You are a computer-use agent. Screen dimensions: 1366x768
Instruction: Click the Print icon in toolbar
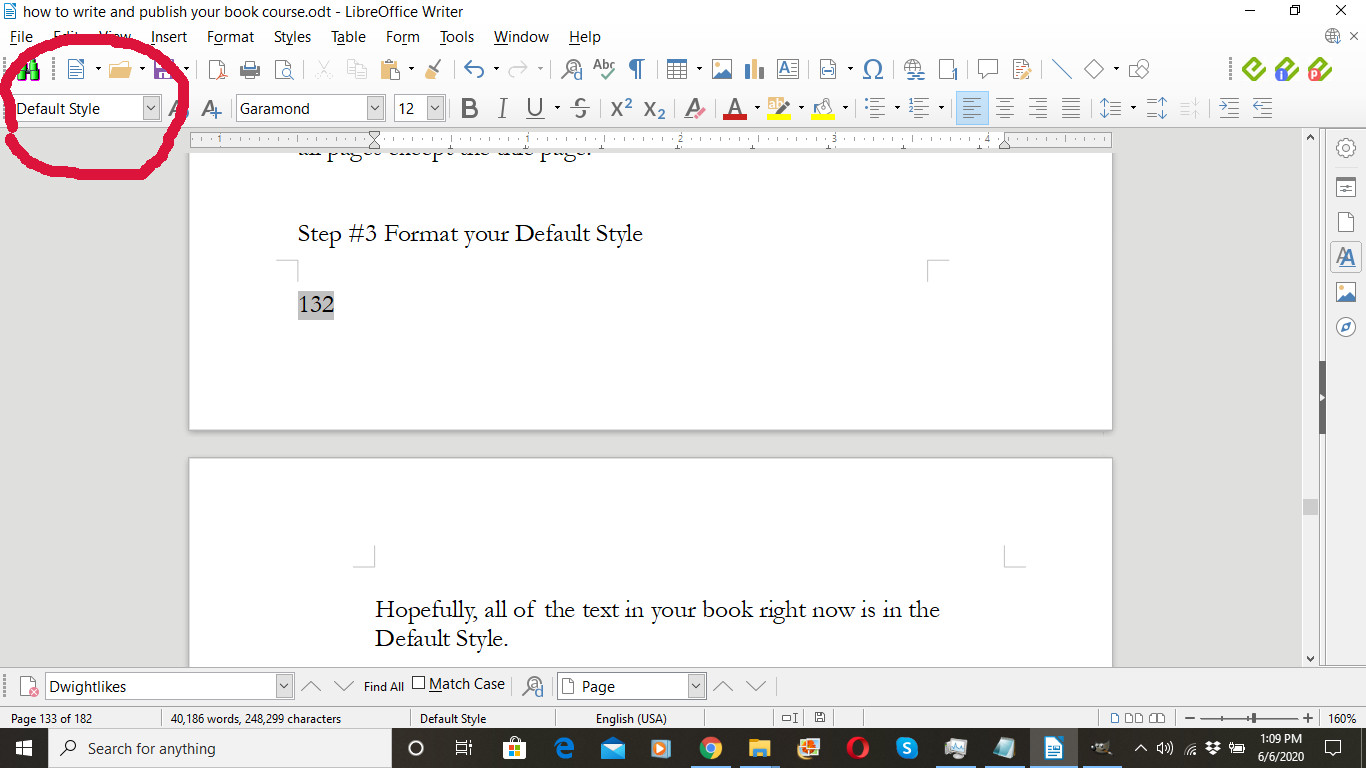click(250, 69)
